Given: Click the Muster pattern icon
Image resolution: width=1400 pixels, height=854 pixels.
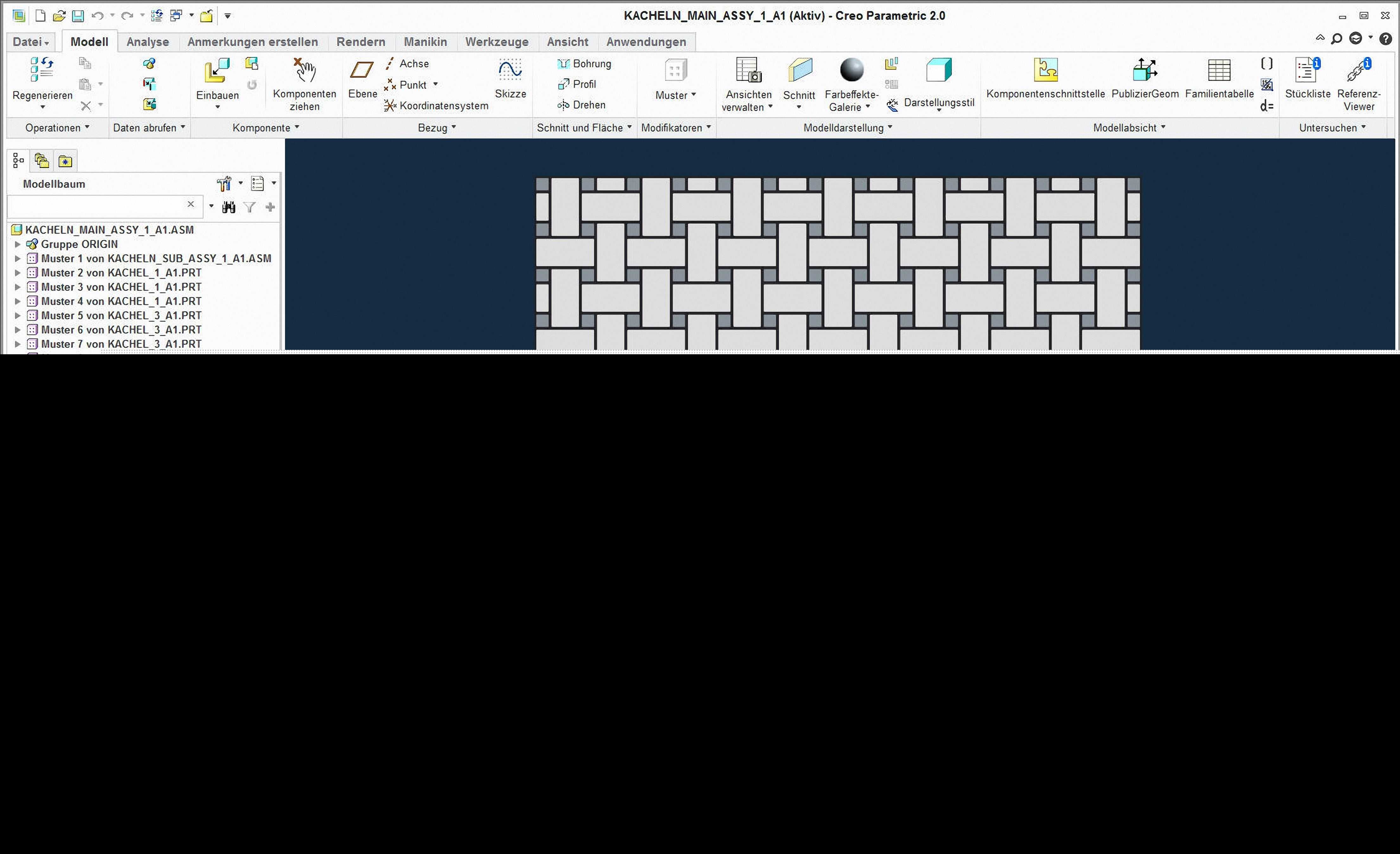Looking at the screenshot, I should click(676, 70).
